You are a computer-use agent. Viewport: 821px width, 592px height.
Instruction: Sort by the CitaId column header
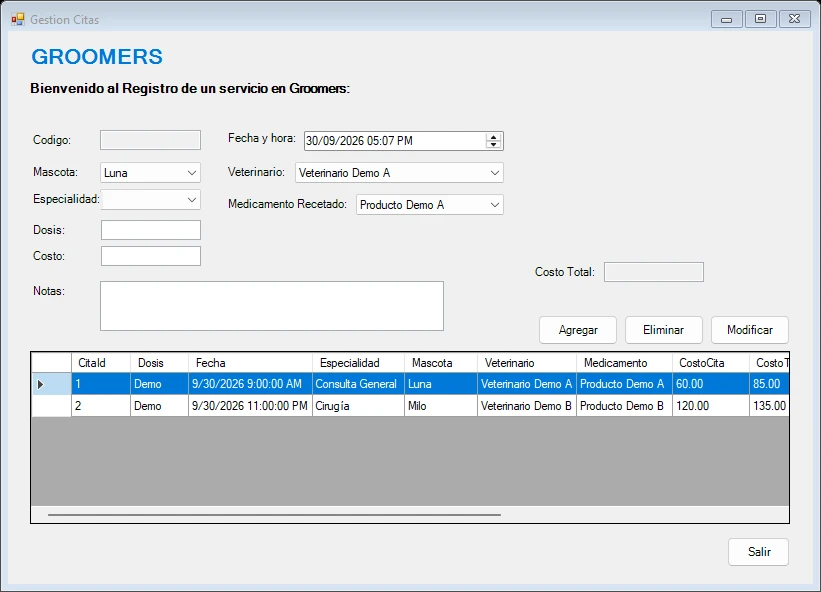101,363
